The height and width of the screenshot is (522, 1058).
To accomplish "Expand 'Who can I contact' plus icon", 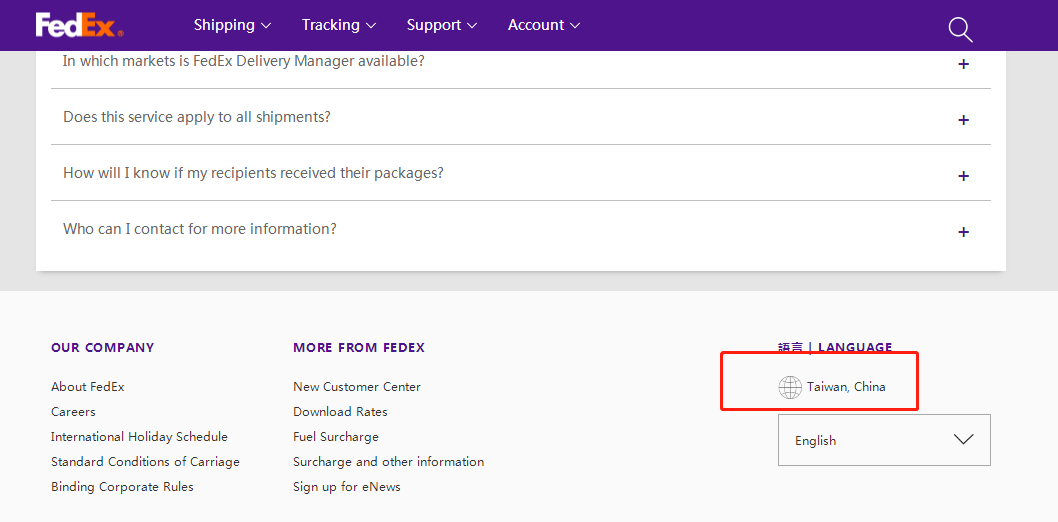I will coord(964,232).
